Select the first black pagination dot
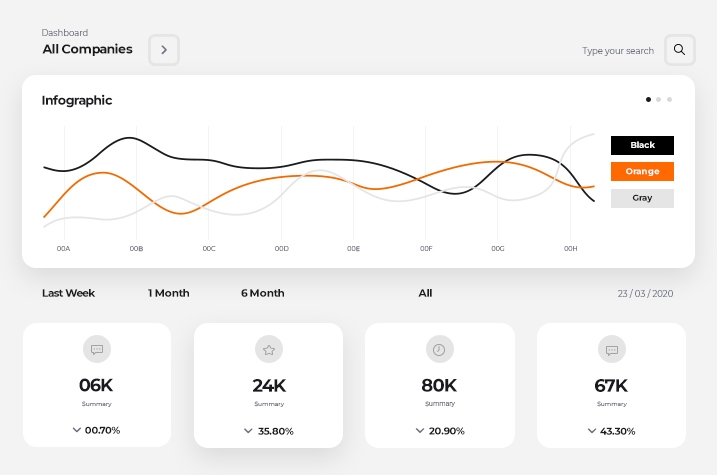This screenshot has width=717, height=475. tap(648, 100)
